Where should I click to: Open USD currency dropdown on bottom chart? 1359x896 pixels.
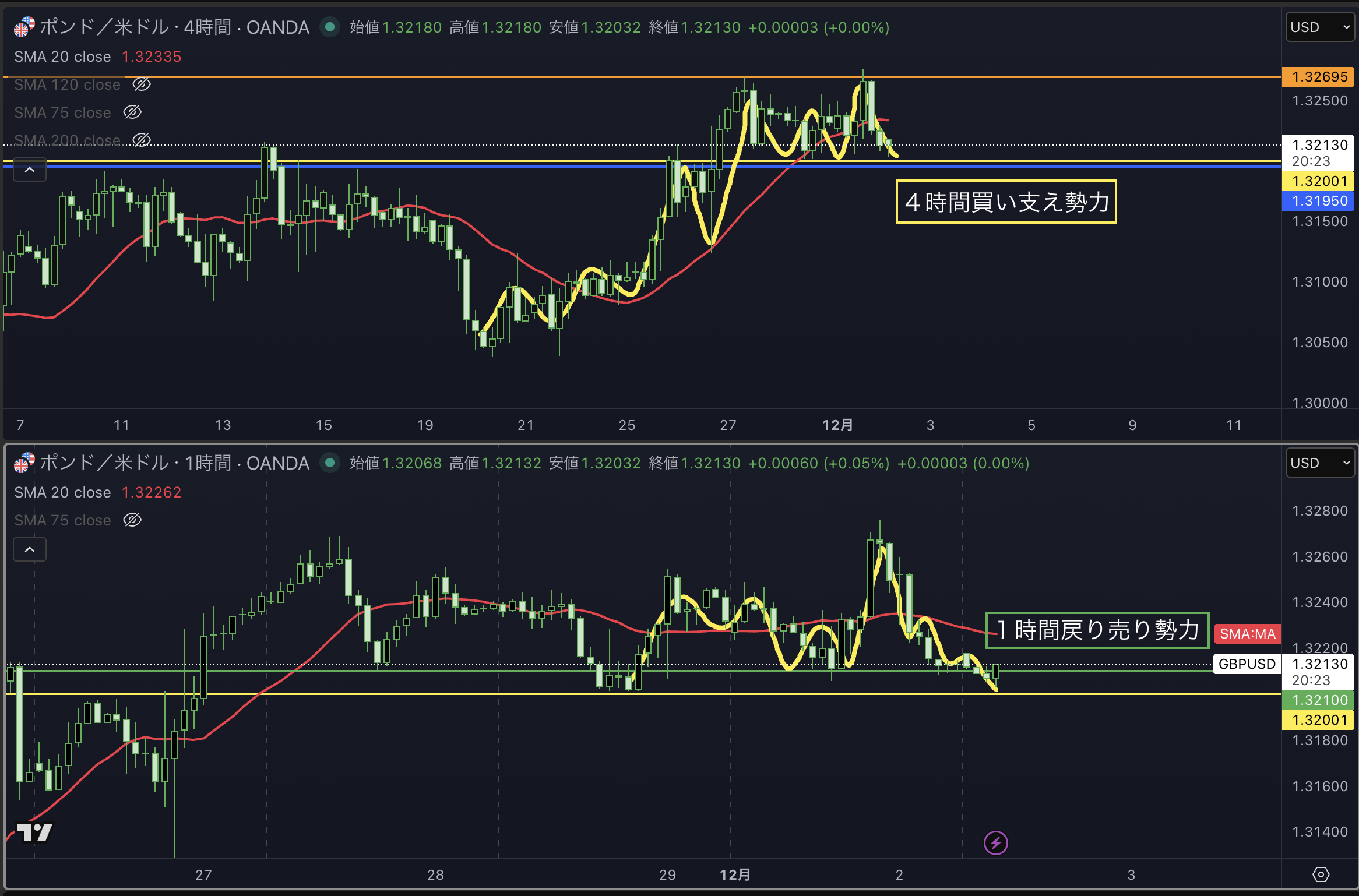pos(1320,463)
